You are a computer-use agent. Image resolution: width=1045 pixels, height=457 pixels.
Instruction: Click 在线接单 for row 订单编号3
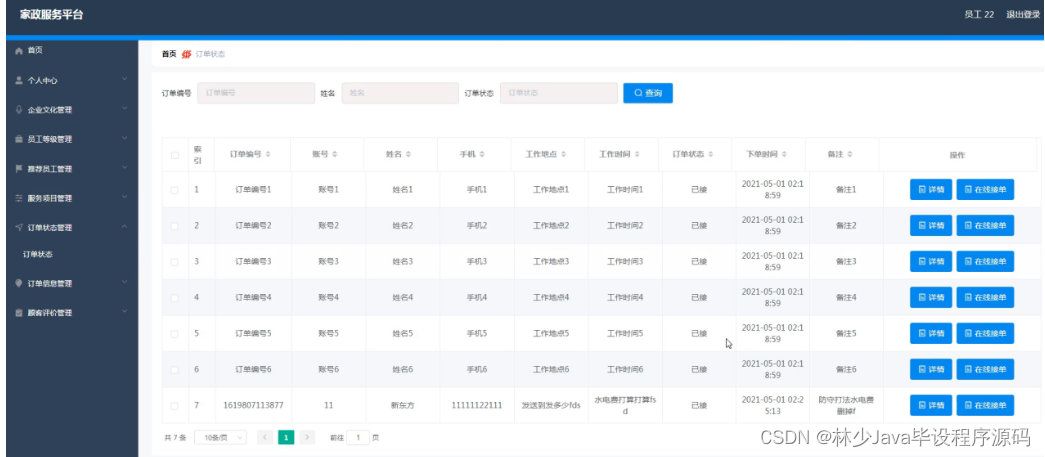click(985, 262)
